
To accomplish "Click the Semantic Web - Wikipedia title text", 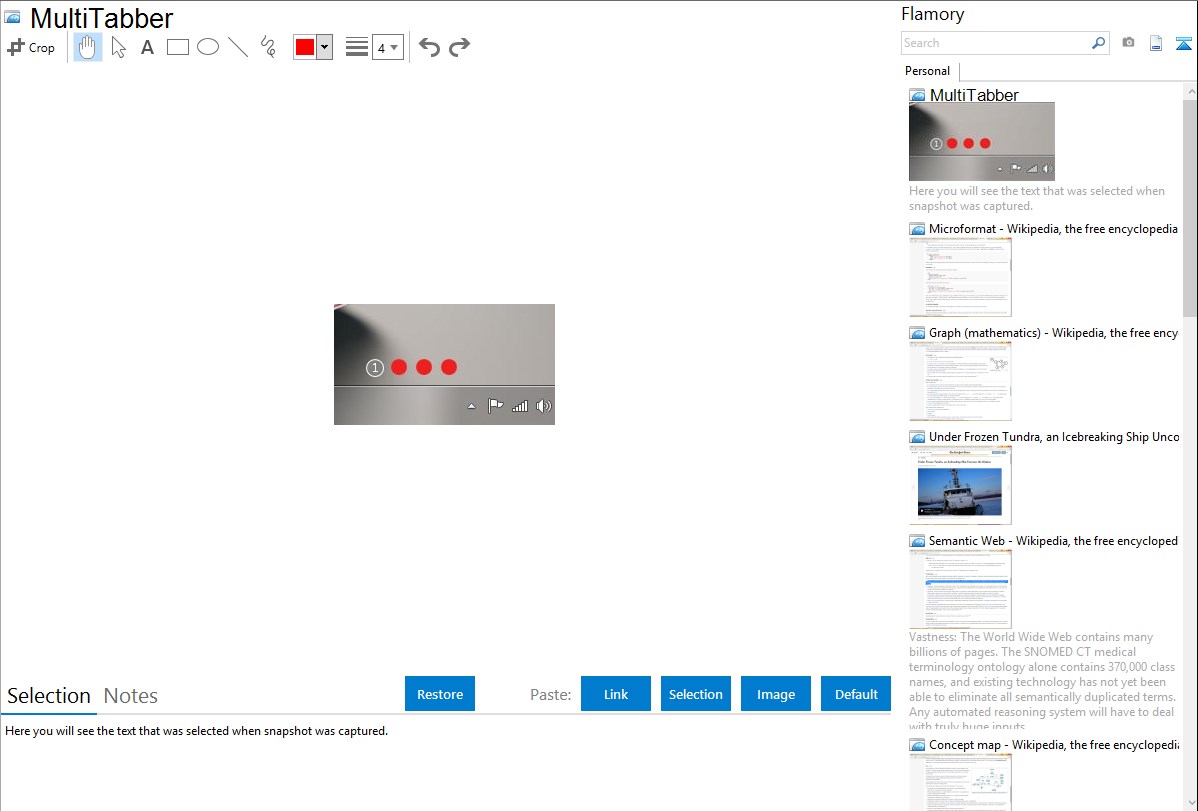I will (x=1054, y=540).
